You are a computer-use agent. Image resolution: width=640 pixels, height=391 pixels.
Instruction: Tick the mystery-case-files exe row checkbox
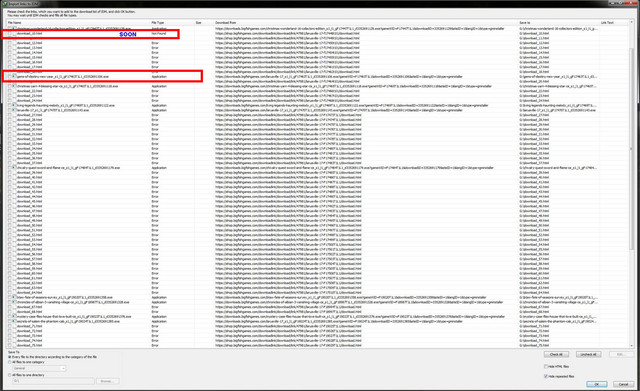pyautogui.click(x=10, y=316)
